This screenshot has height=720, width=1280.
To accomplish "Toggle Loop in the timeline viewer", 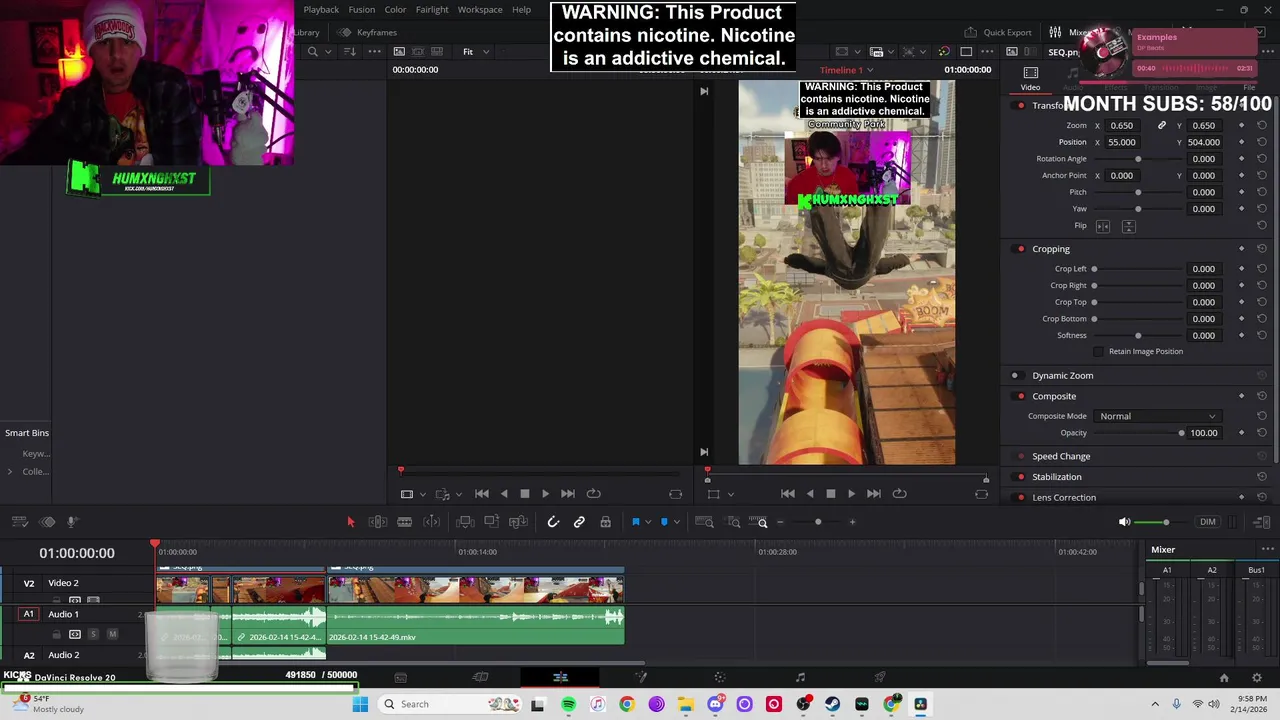I will [x=899, y=494].
